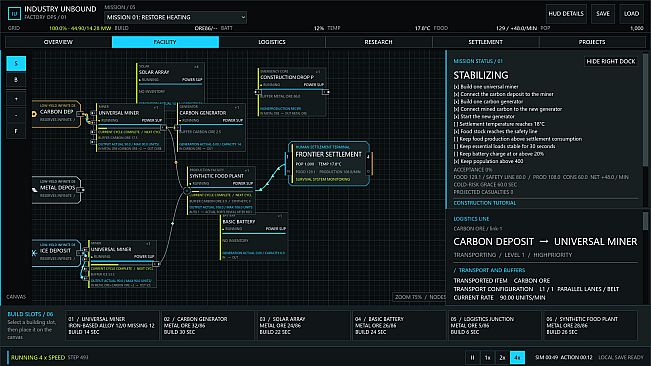The width and height of the screenshot is (651, 366).
Task: Open the Overview tab
Action: 58,42
